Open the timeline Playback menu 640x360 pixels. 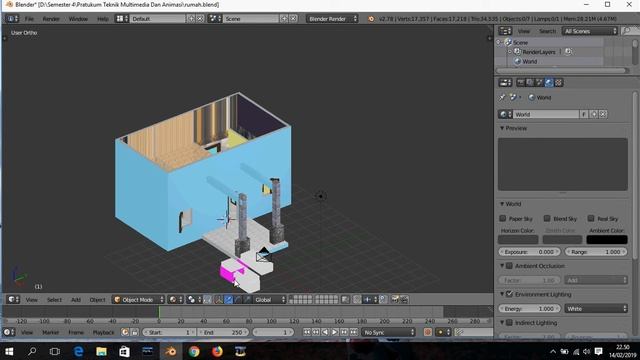103,332
